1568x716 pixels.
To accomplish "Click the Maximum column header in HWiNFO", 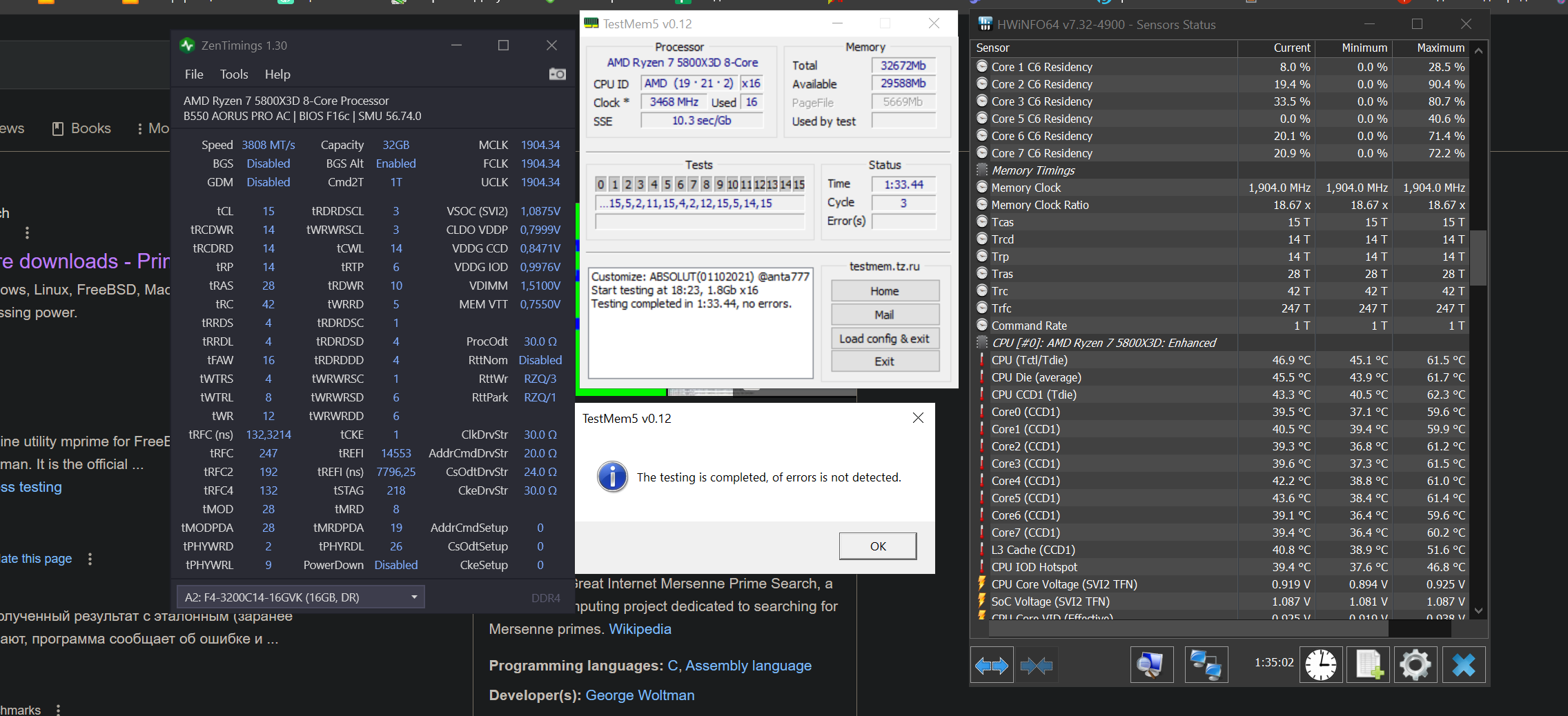I will tap(1431, 48).
